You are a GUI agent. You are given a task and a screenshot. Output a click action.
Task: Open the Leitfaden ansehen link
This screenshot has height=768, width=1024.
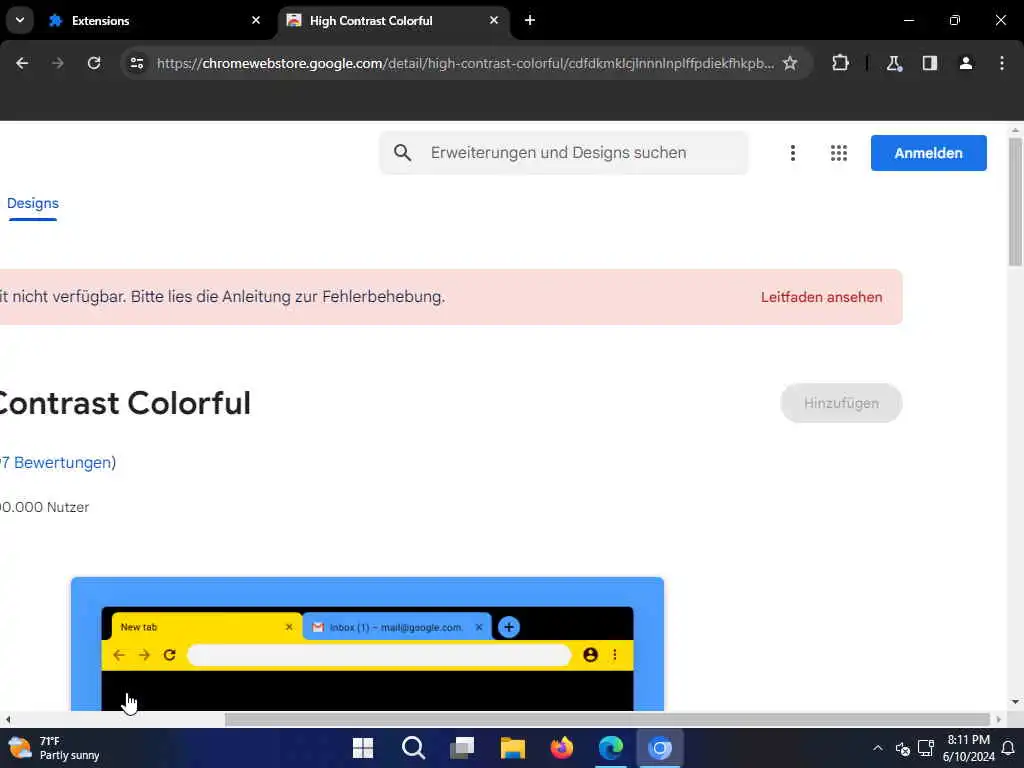click(822, 297)
